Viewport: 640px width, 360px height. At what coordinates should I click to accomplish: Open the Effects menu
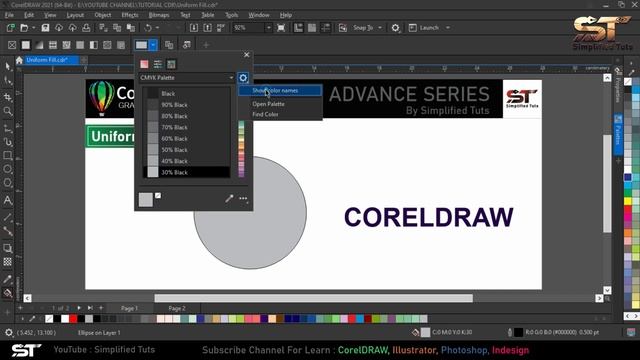tap(130, 15)
